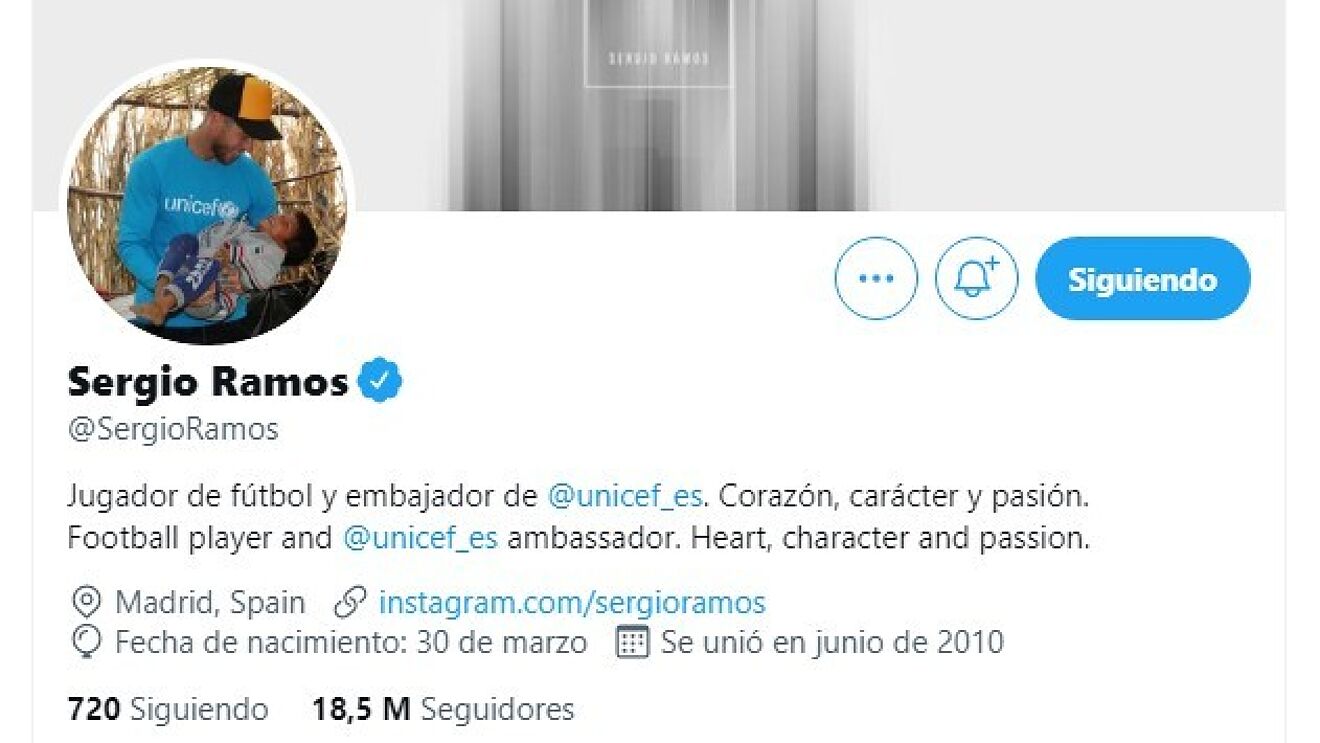Click the Madrid, Spain location text
The height and width of the screenshot is (743, 1320).
[x=210, y=603]
